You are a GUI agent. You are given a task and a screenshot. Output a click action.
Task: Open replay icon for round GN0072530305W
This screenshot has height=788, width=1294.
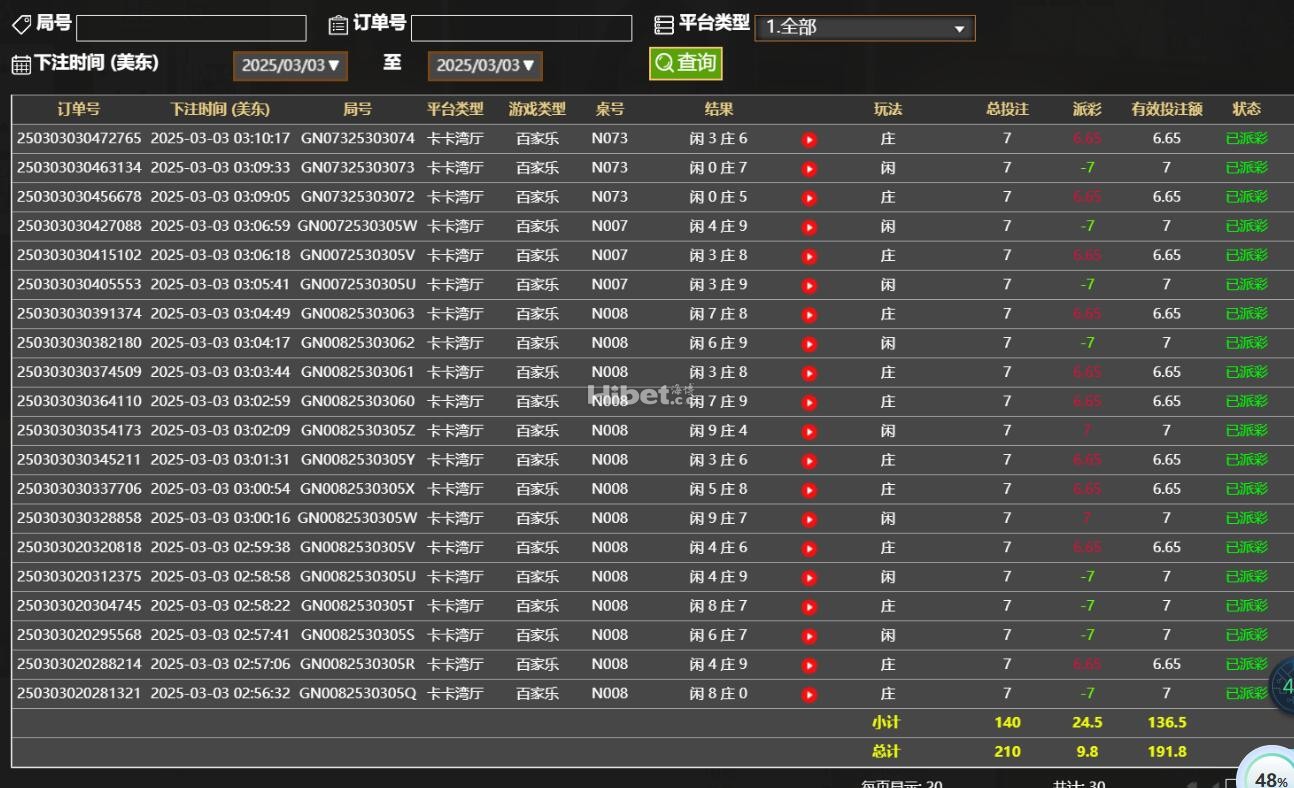click(809, 227)
